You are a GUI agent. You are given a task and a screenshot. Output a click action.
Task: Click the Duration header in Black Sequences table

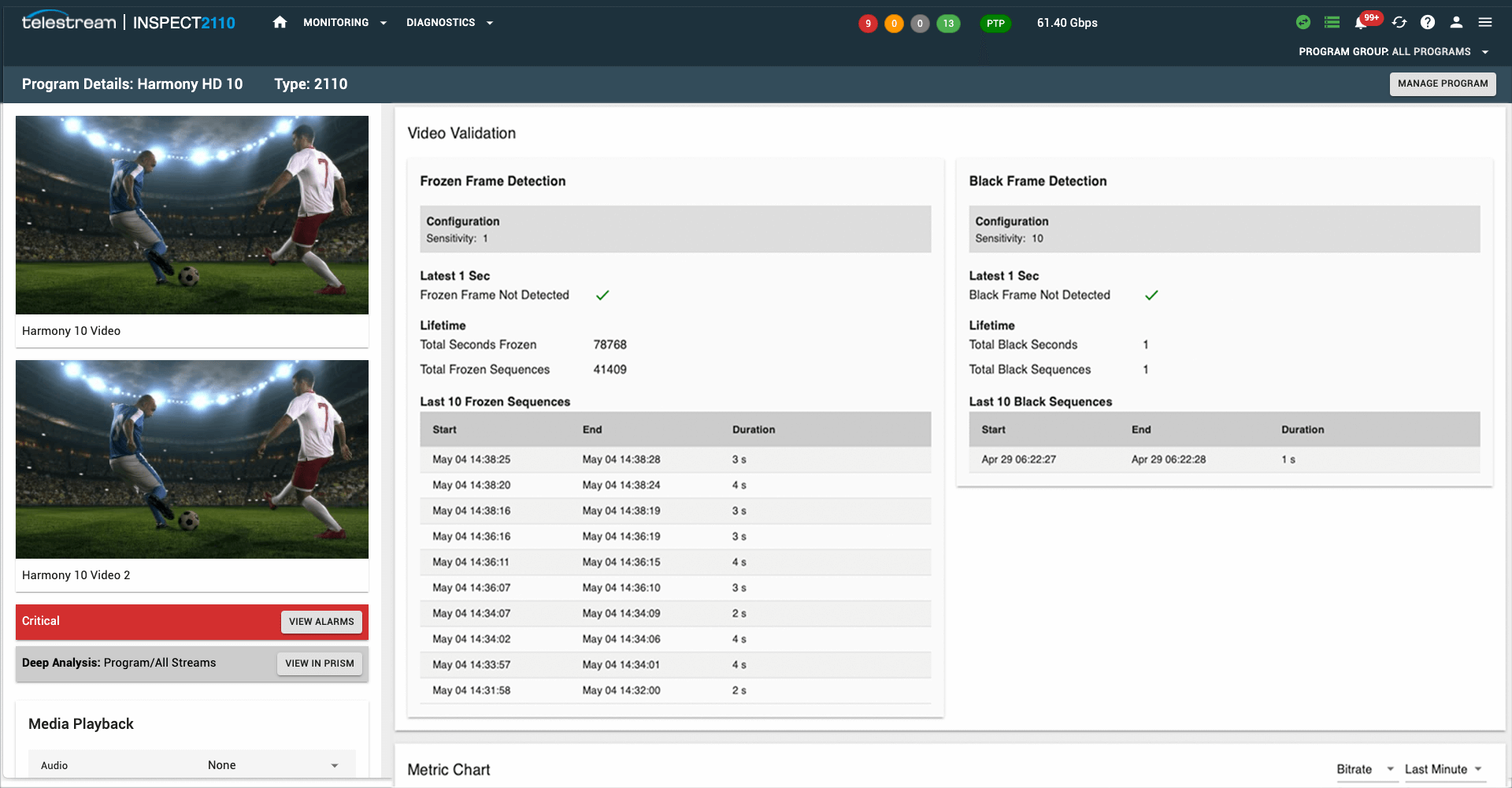click(x=1303, y=429)
